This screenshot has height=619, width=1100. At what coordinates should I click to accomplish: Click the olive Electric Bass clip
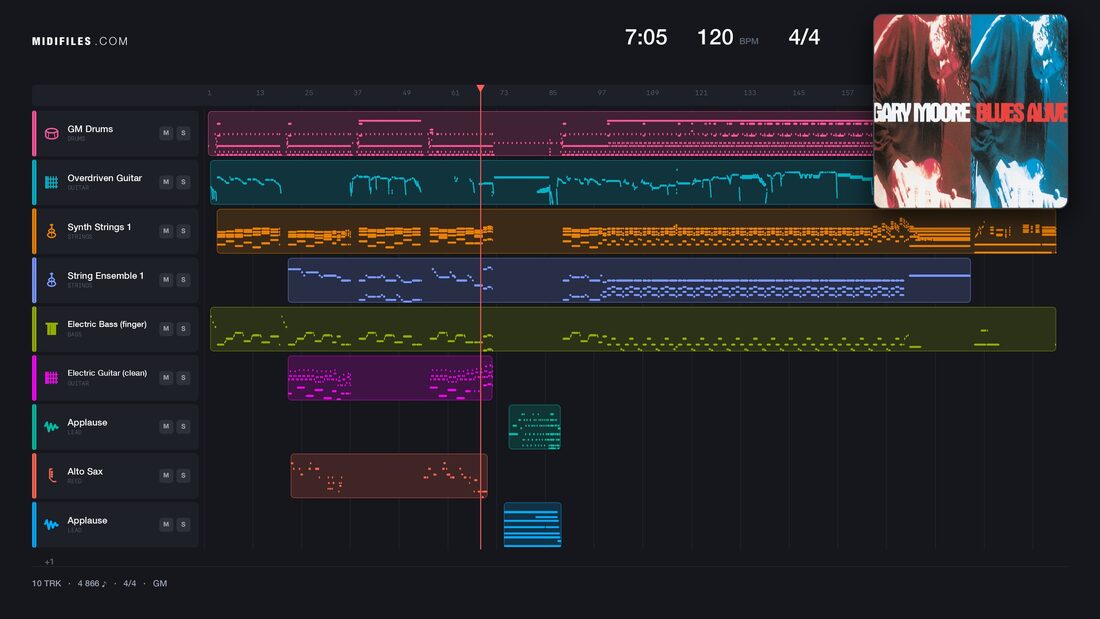pos(633,328)
